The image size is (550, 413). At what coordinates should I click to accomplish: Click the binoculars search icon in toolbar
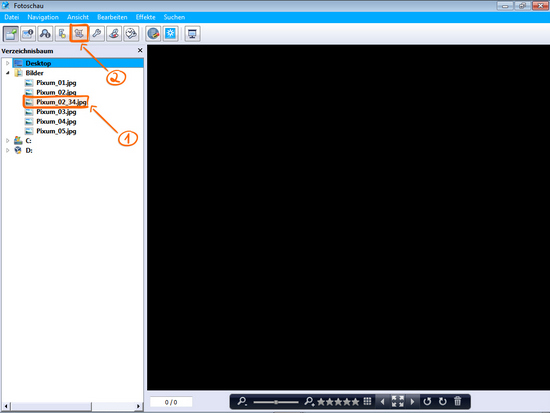point(45,34)
